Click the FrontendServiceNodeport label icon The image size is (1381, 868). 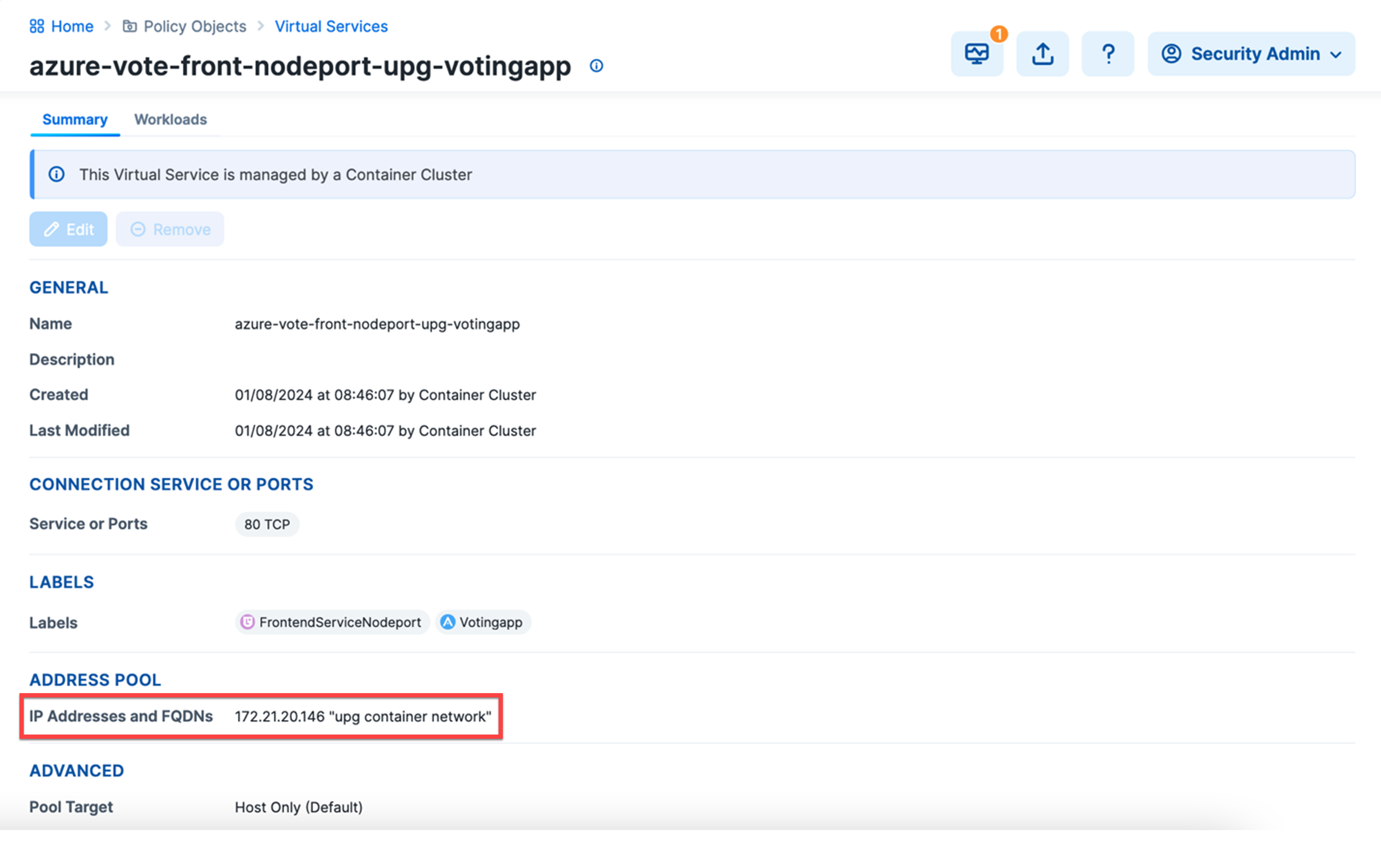248,622
